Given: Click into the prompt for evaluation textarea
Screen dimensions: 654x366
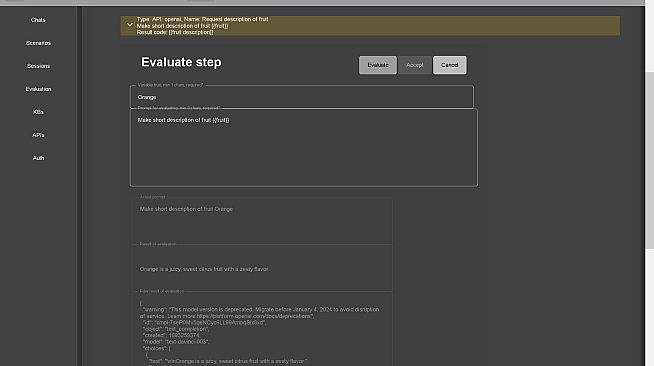Looking at the screenshot, I should click(304, 147).
